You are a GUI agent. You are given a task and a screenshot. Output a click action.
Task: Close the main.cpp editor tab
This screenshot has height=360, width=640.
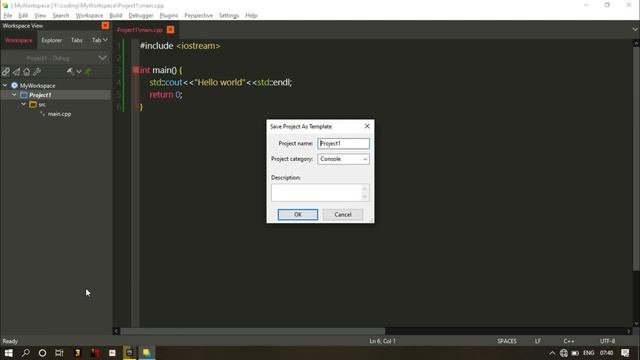(170, 30)
